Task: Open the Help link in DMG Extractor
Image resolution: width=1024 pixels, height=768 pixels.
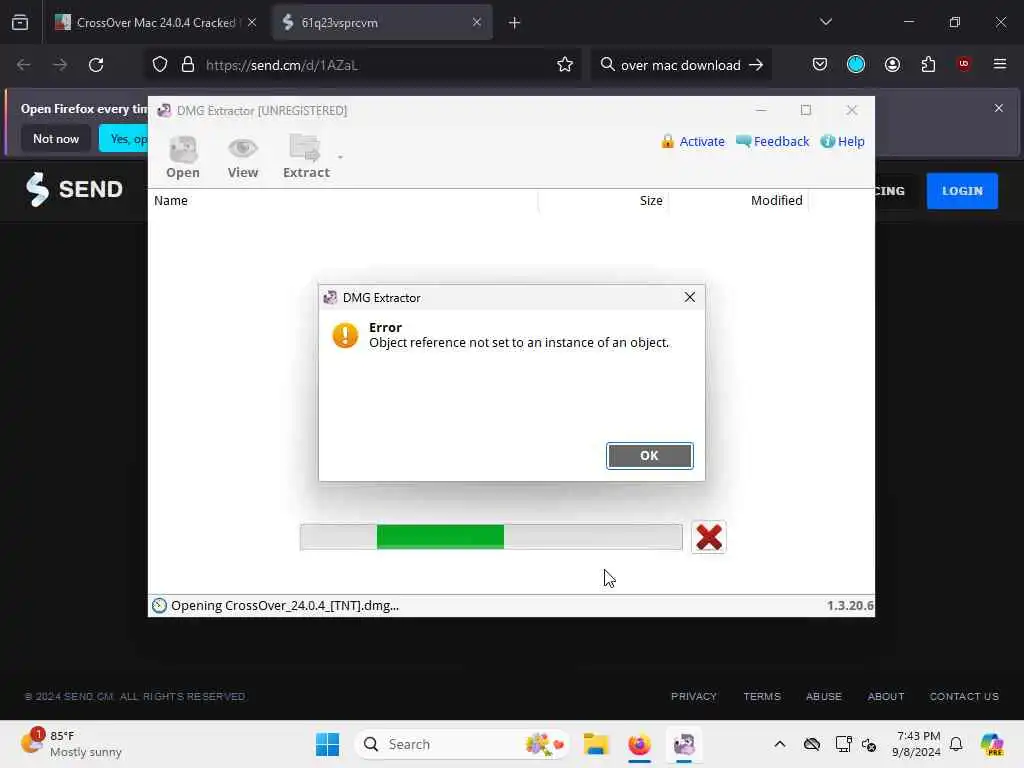Action: [842, 141]
